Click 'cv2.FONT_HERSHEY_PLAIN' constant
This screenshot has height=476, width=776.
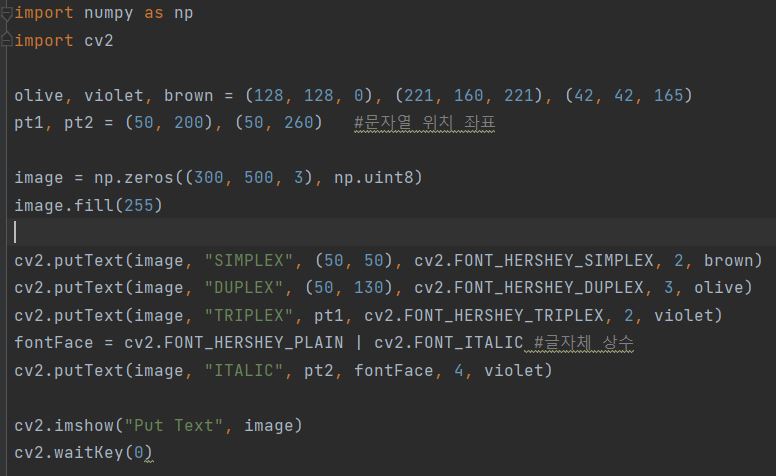point(234,342)
